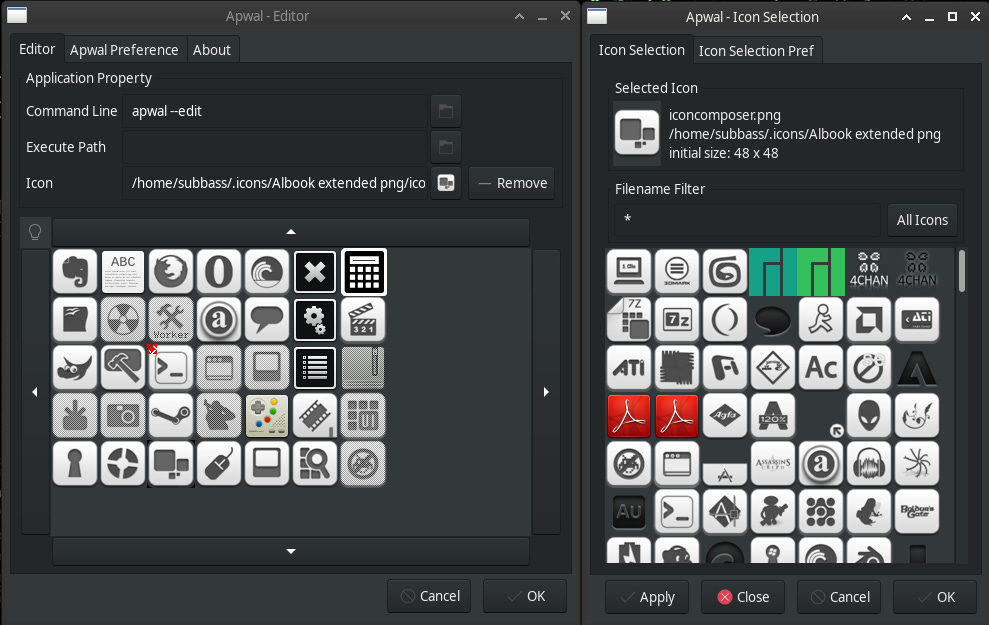Select the ATI text logo icon
This screenshot has height=625, width=989.
coord(629,368)
